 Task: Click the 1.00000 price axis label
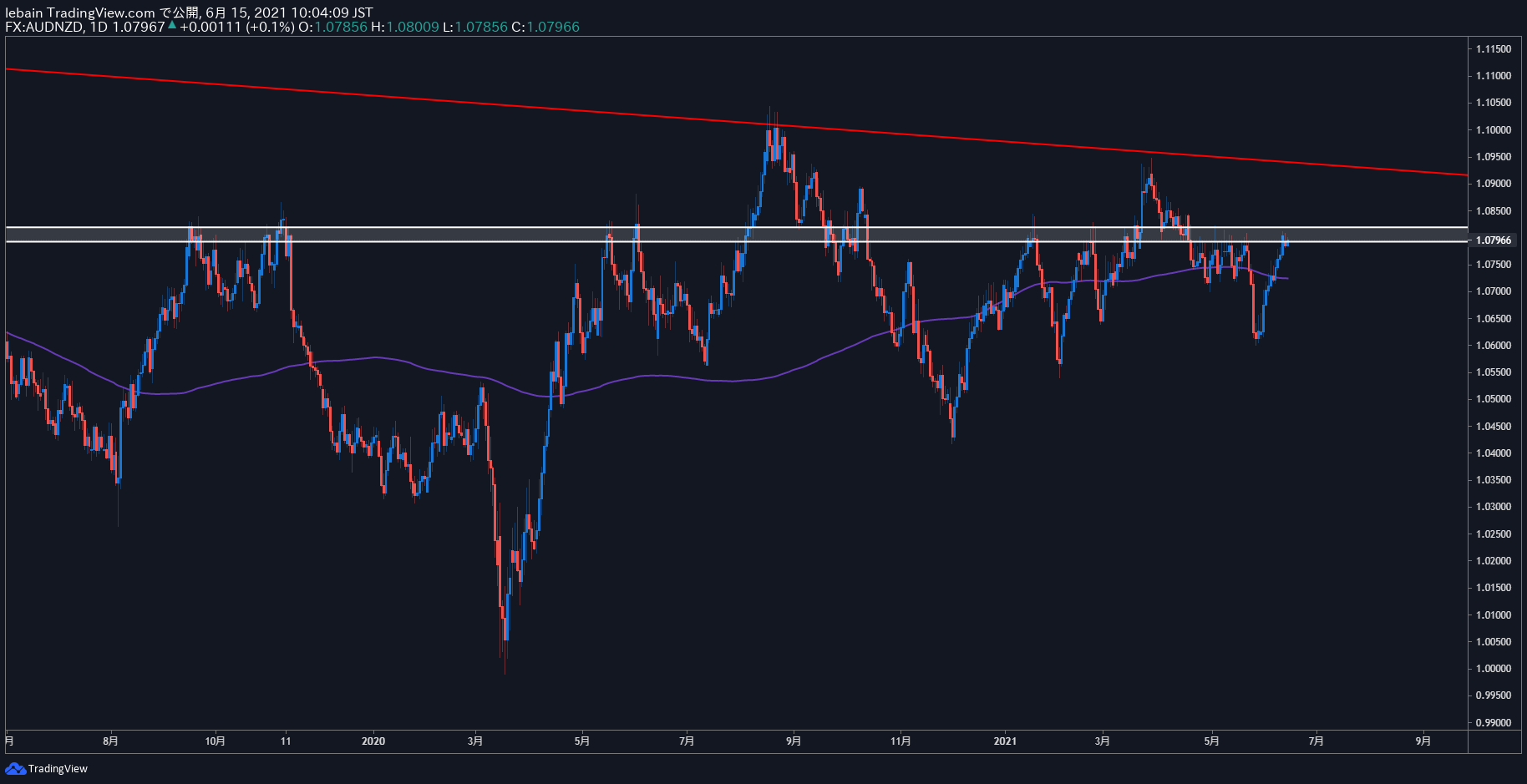[x=1494, y=669]
